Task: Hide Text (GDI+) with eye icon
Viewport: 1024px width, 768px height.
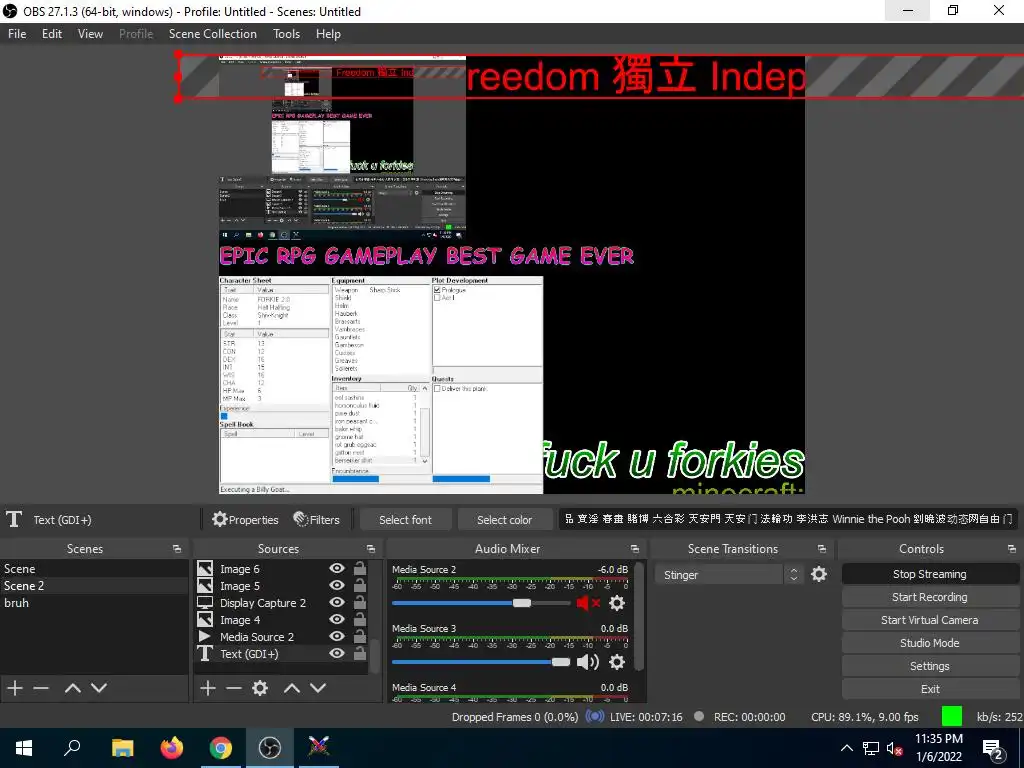Action: (337, 653)
